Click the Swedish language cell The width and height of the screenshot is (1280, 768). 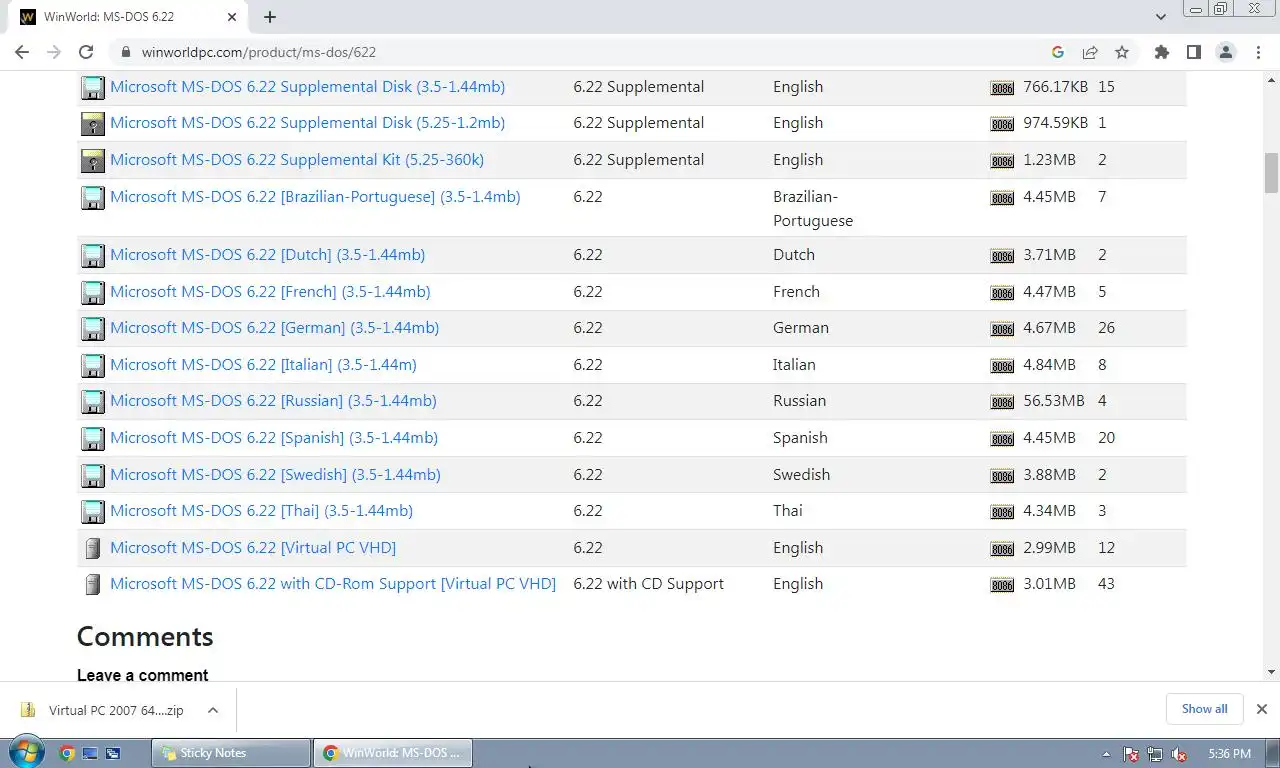pos(801,475)
